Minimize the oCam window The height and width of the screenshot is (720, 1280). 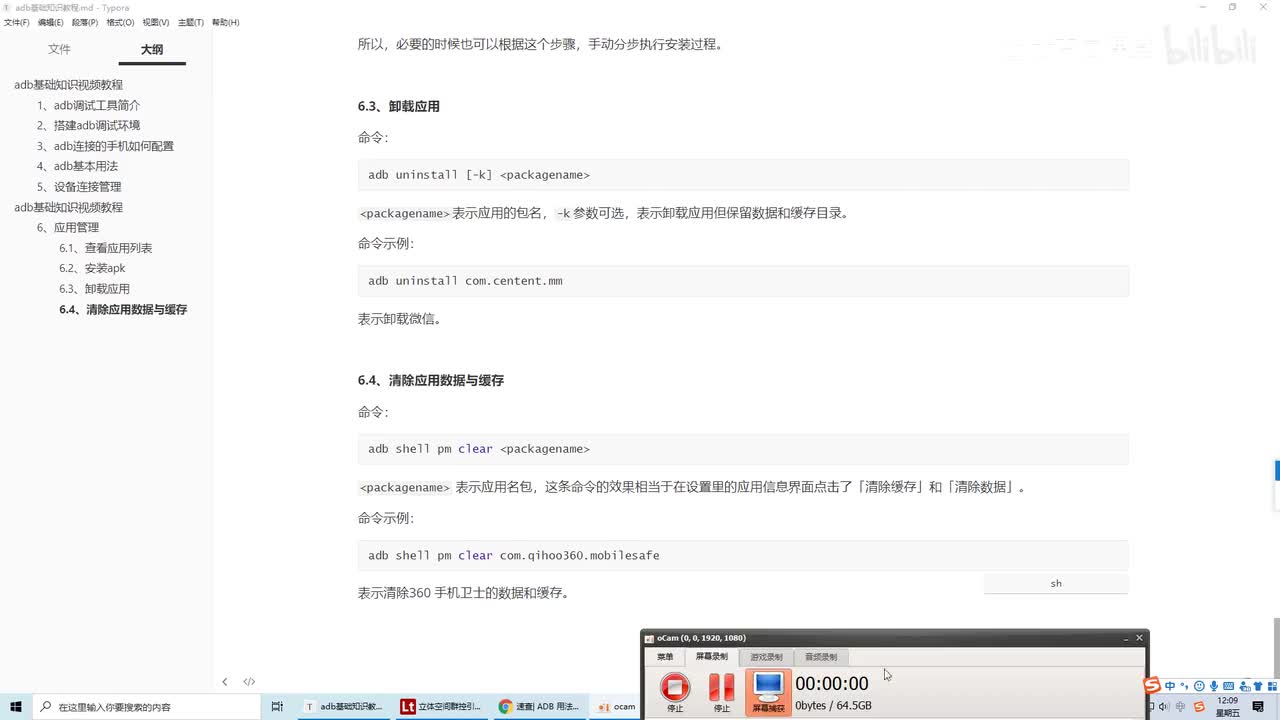(x=1125, y=638)
